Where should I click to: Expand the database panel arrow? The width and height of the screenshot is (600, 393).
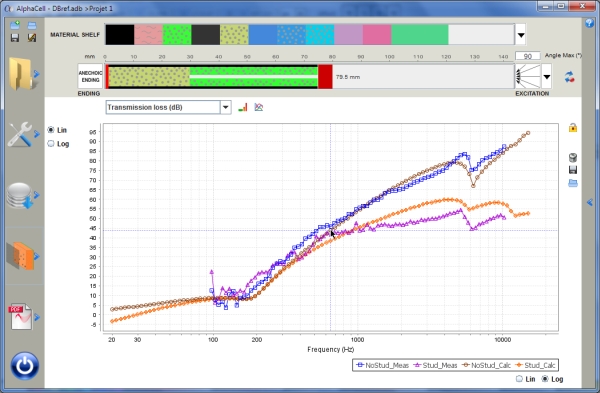(x=37, y=196)
